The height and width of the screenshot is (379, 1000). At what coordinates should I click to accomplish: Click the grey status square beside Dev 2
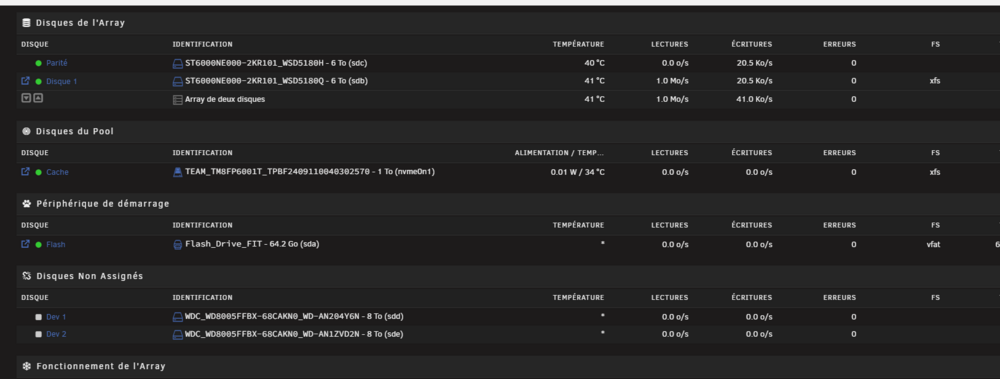pos(39,334)
